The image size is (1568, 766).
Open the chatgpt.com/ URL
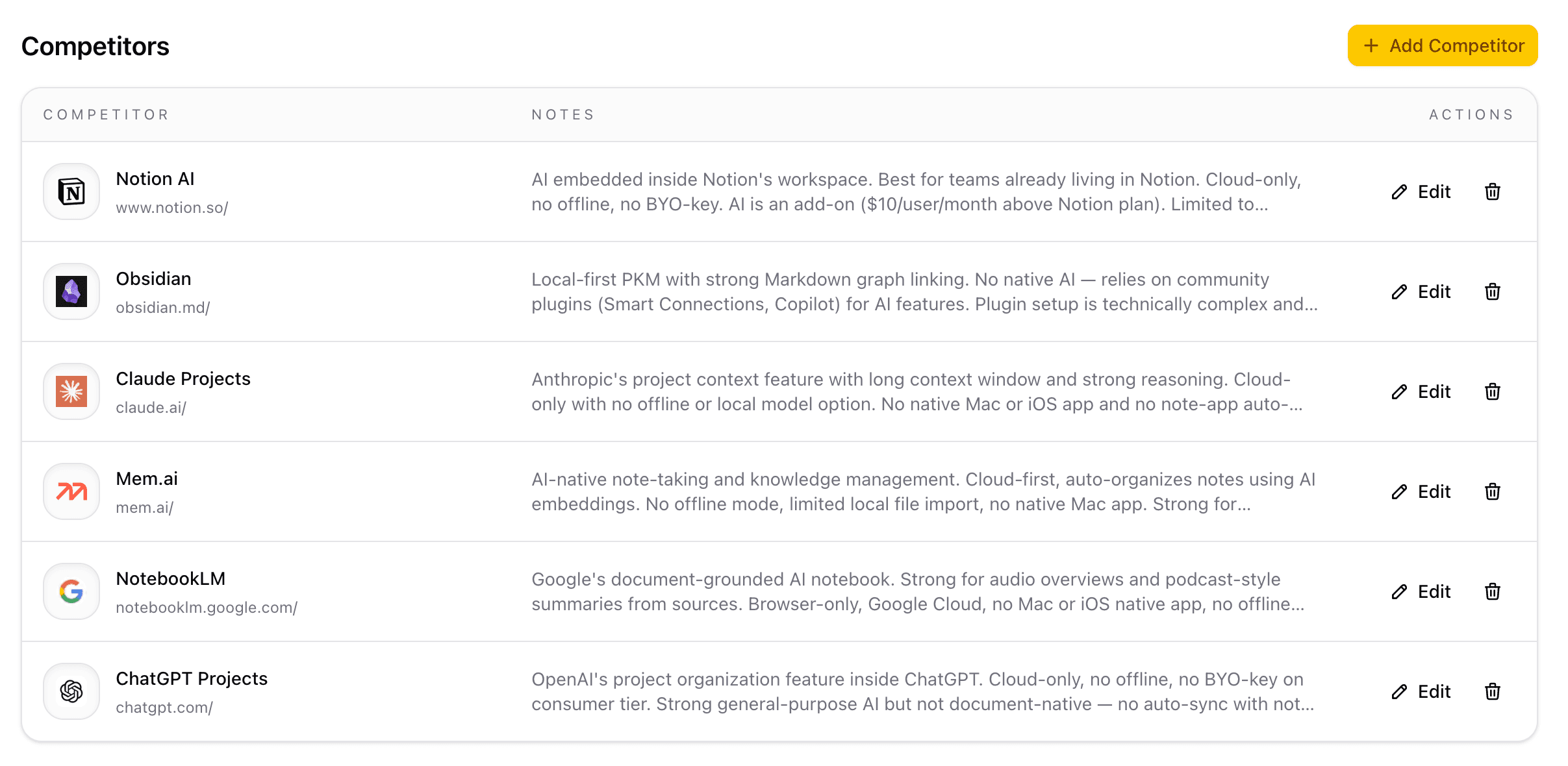coord(164,708)
